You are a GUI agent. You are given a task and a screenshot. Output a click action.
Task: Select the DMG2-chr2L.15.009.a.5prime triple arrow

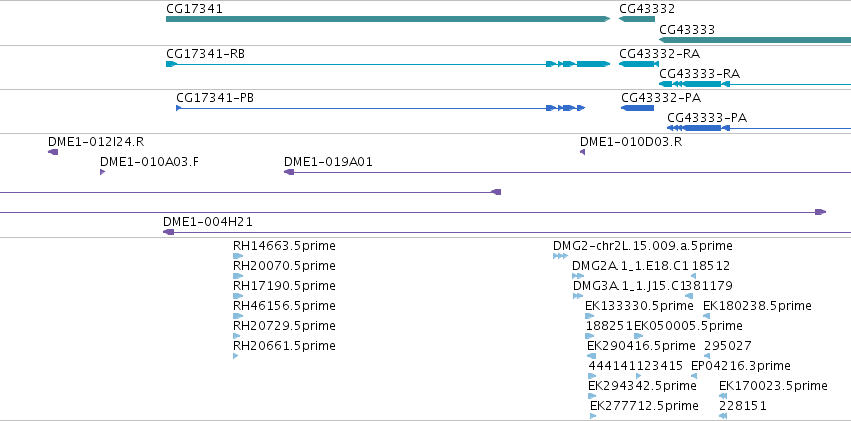click(x=560, y=256)
